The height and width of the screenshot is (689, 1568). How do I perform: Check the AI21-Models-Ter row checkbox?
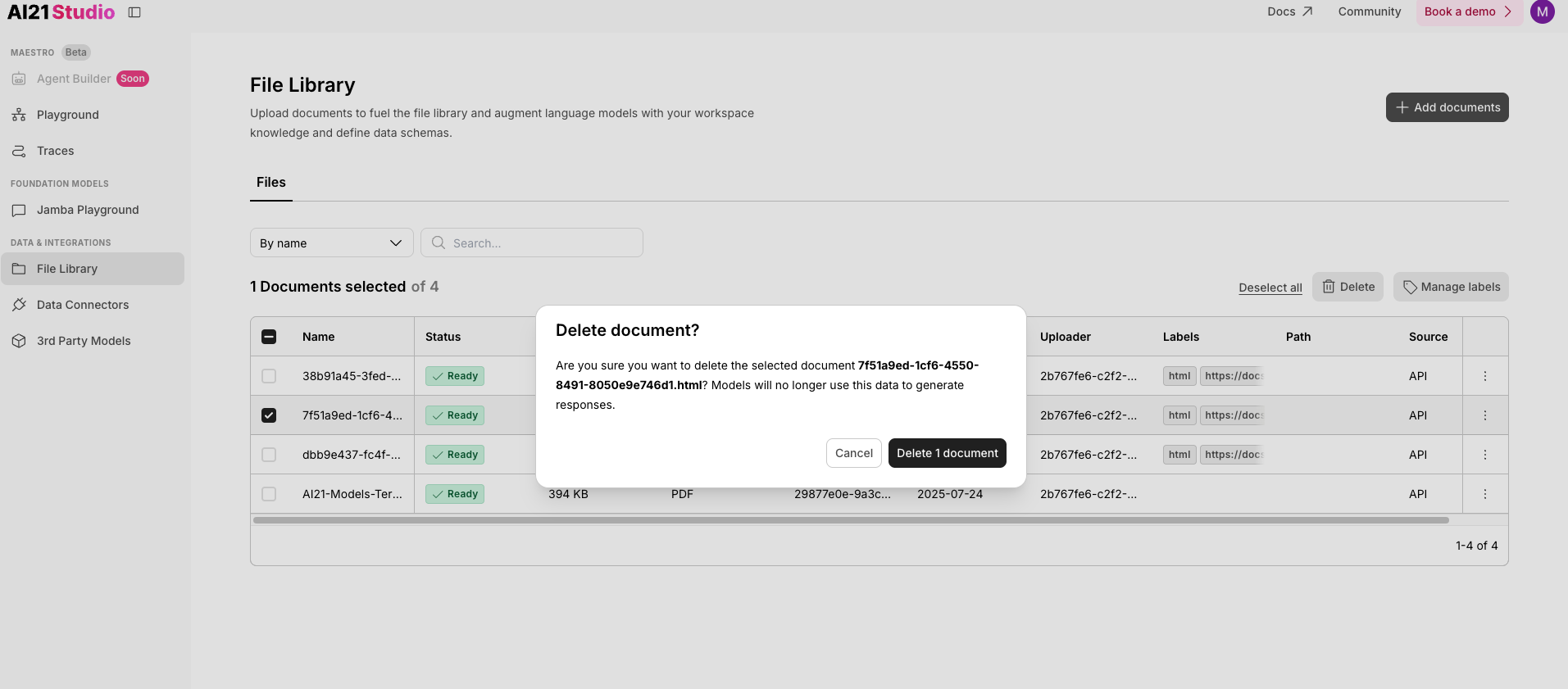(269, 494)
